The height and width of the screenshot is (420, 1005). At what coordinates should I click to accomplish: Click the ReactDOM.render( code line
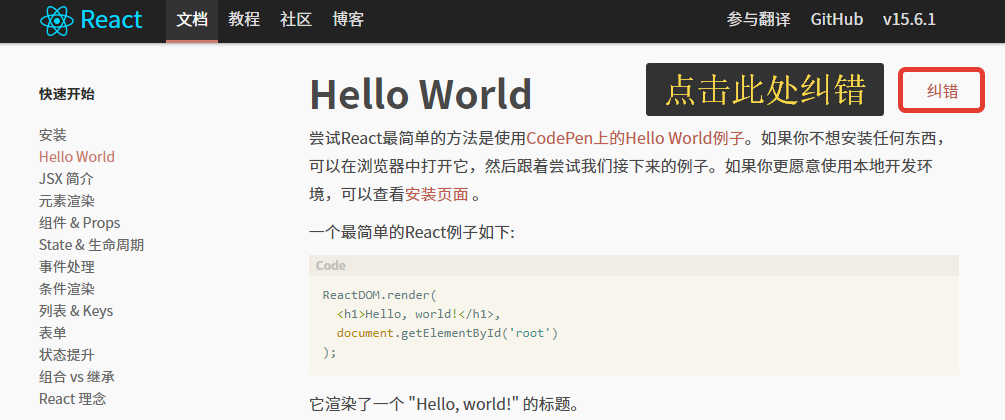point(379,295)
